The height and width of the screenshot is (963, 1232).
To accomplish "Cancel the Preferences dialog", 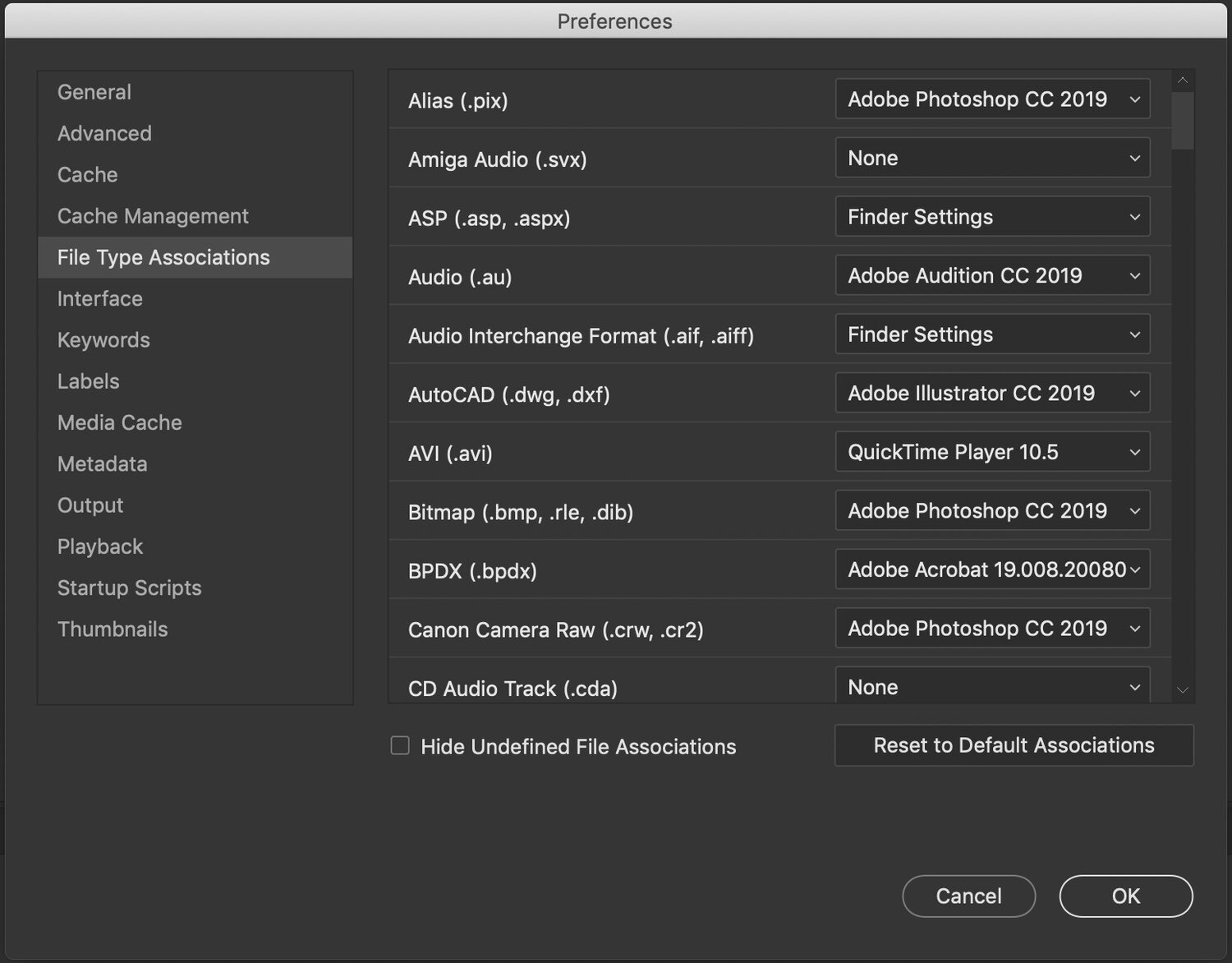I will 968,896.
